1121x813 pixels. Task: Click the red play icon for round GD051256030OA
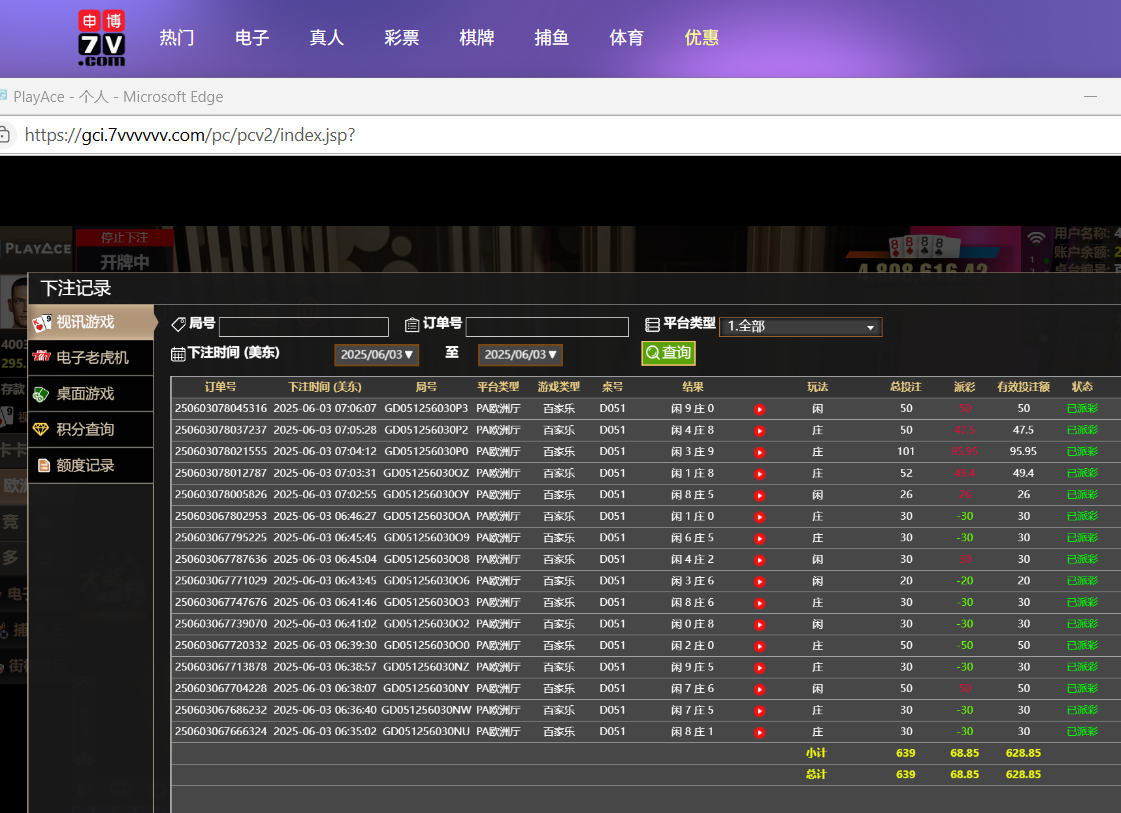tap(759, 517)
